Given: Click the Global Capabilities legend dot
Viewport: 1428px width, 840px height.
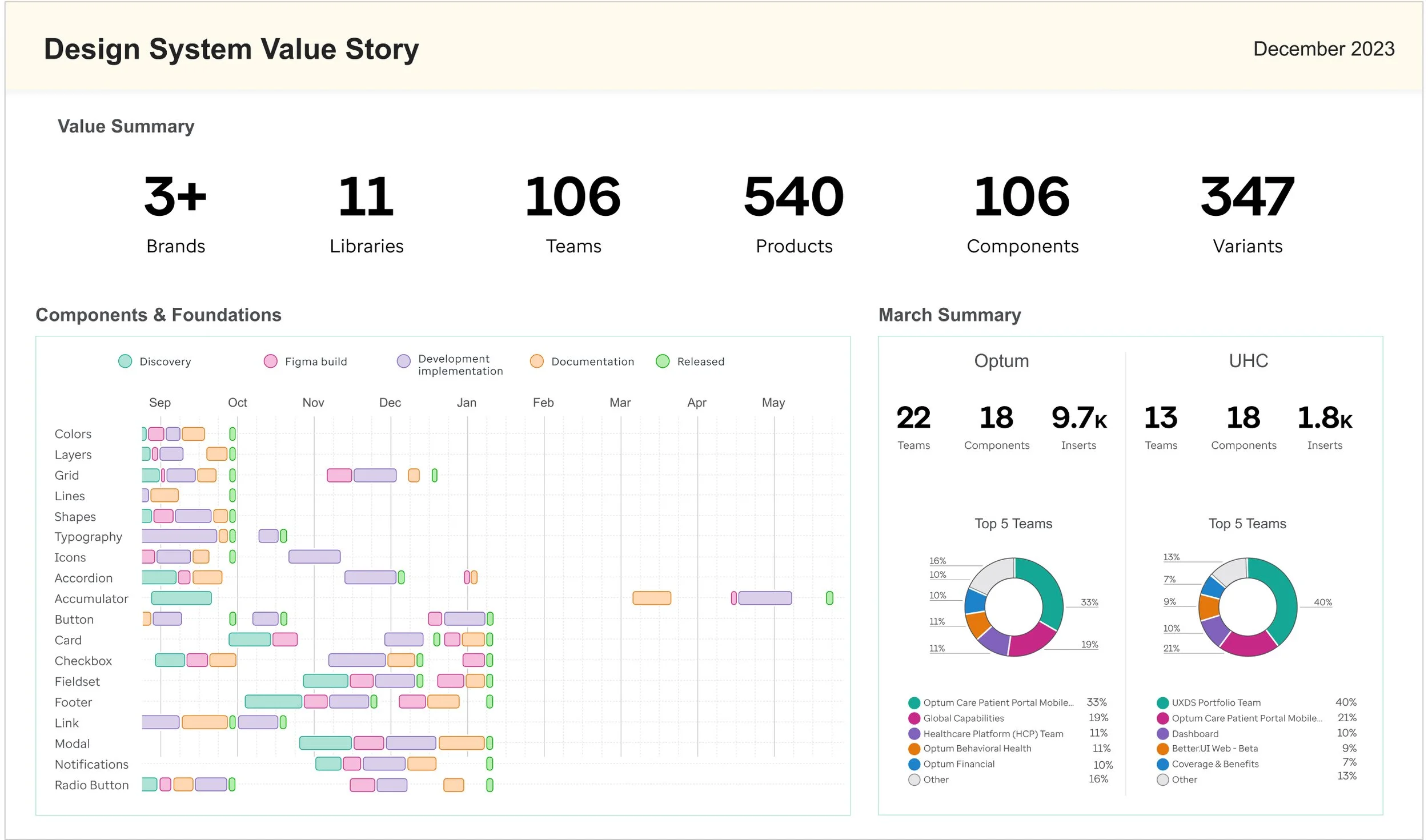Looking at the screenshot, I should point(914,718).
